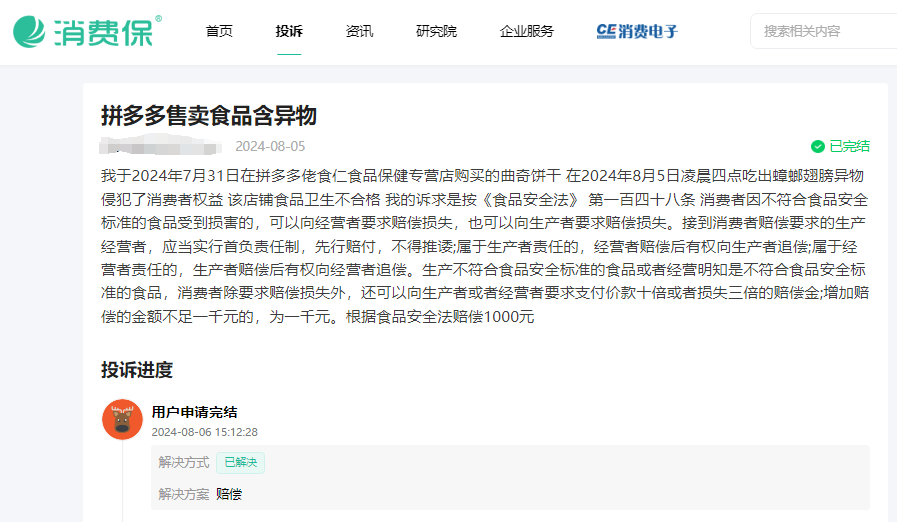This screenshot has width=897, height=522.
Task: Click the timestamp 2024-08-06 15:12:28
Action: (x=205, y=432)
